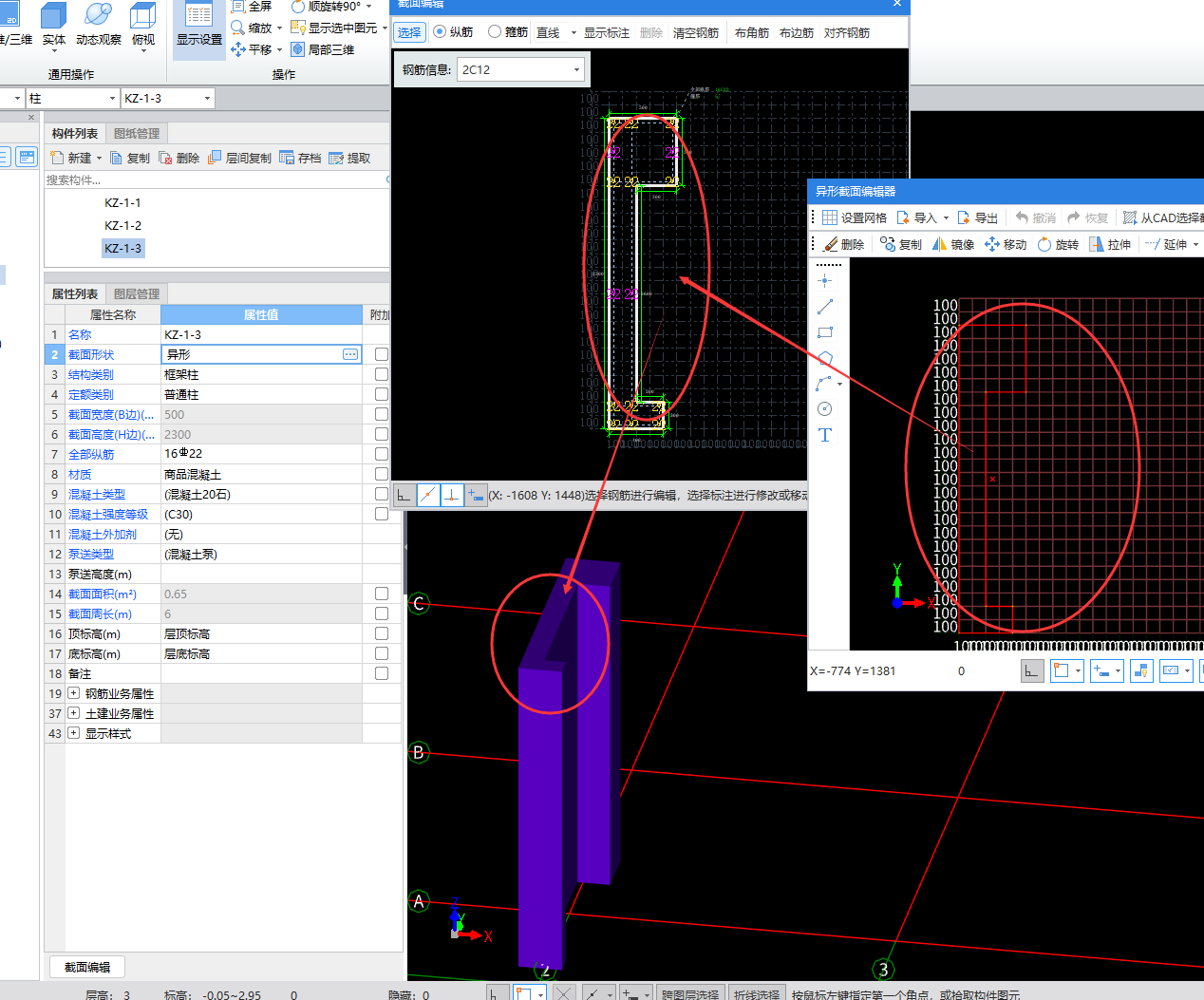Toggle the checkbox for the 备注 row
Screen dimensions: 1204x1000
pos(382,673)
